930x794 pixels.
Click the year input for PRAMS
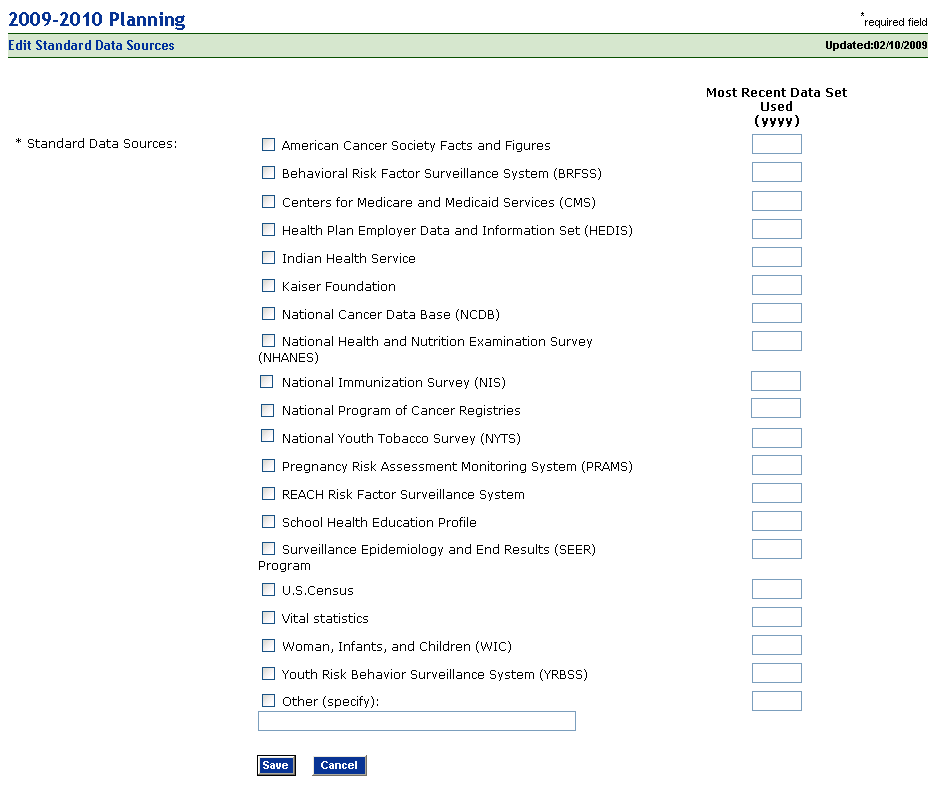776,465
